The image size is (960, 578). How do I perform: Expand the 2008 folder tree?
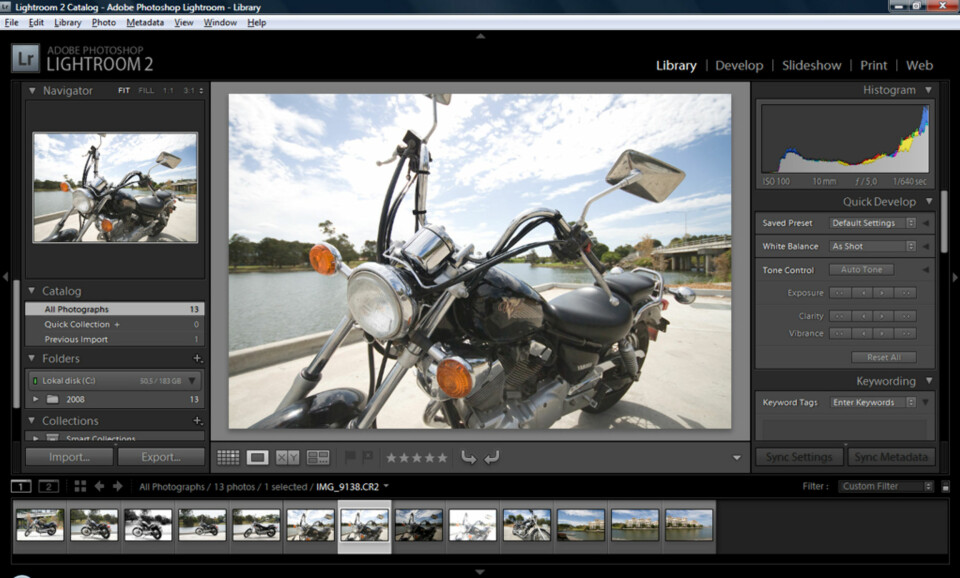pyautogui.click(x=36, y=399)
